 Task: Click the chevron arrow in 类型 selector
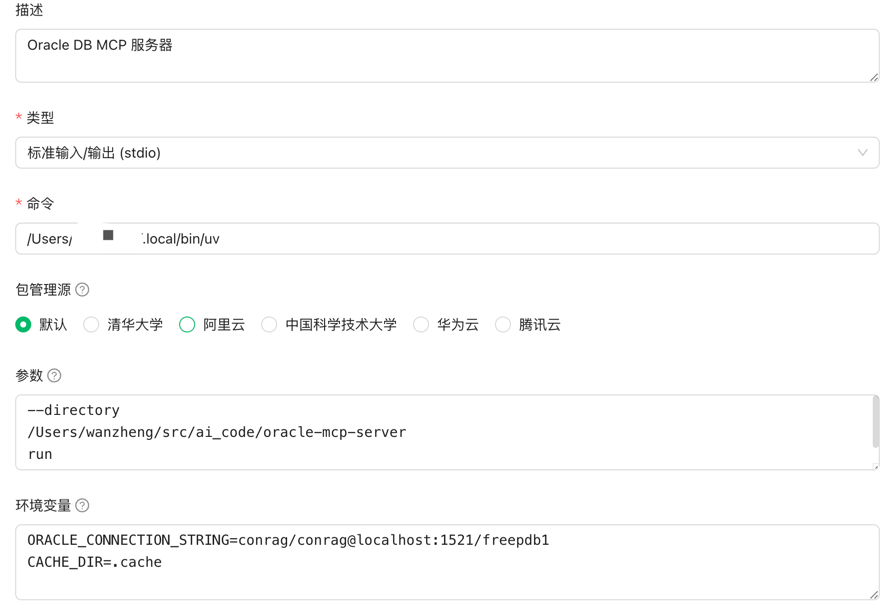pos(862,153)
